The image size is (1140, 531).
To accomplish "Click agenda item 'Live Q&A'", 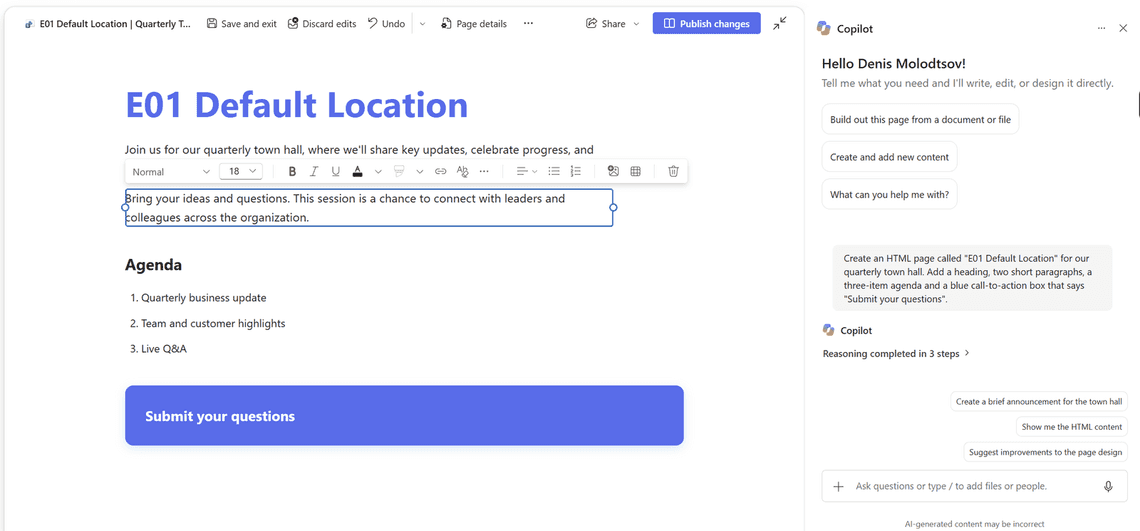I will tap(164, 348).
